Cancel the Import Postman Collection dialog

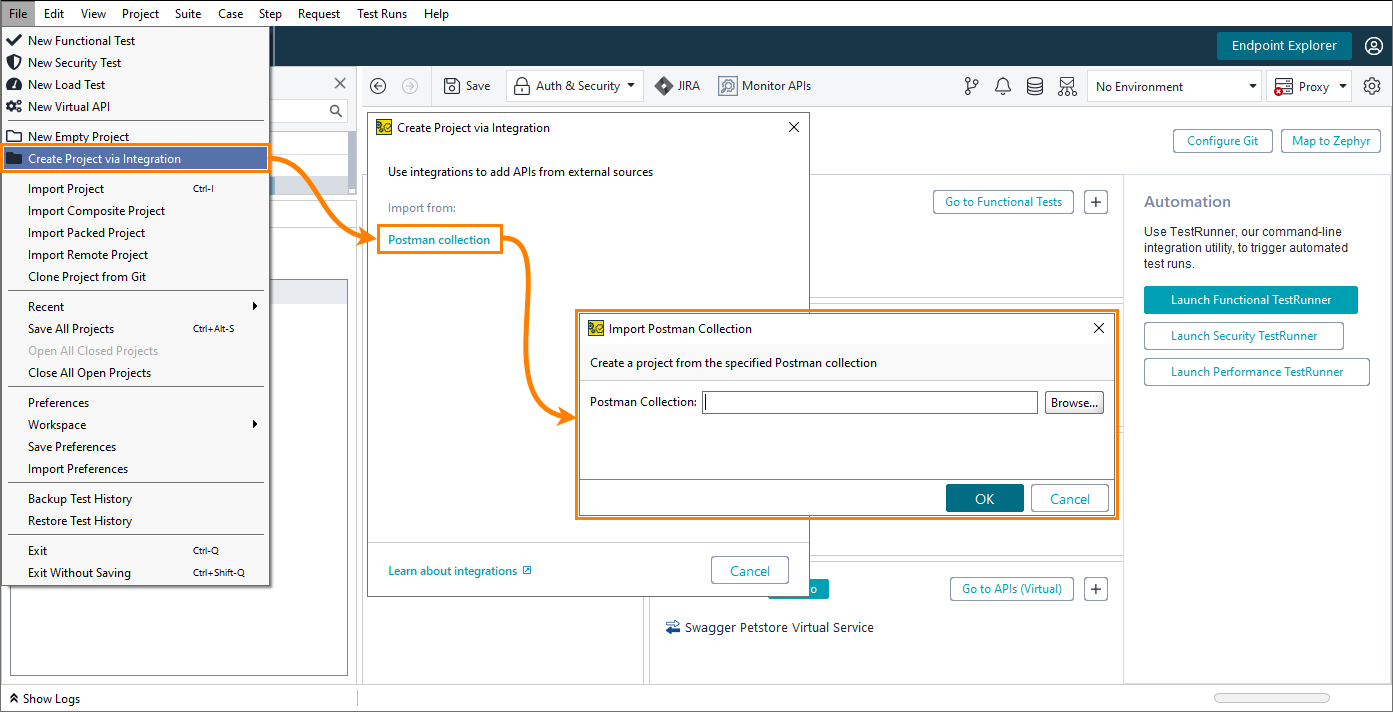[x=1070, y=499]
